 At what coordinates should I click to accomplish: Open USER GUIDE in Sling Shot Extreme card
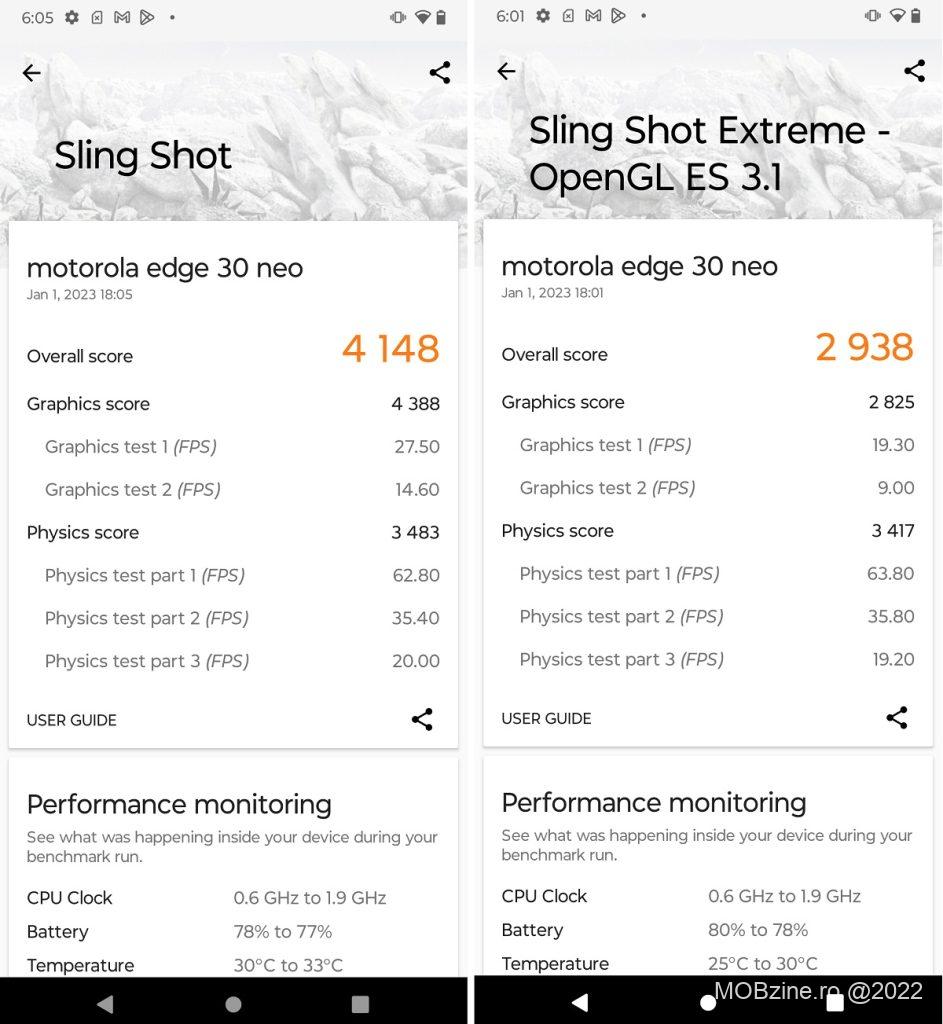[546, 718]
